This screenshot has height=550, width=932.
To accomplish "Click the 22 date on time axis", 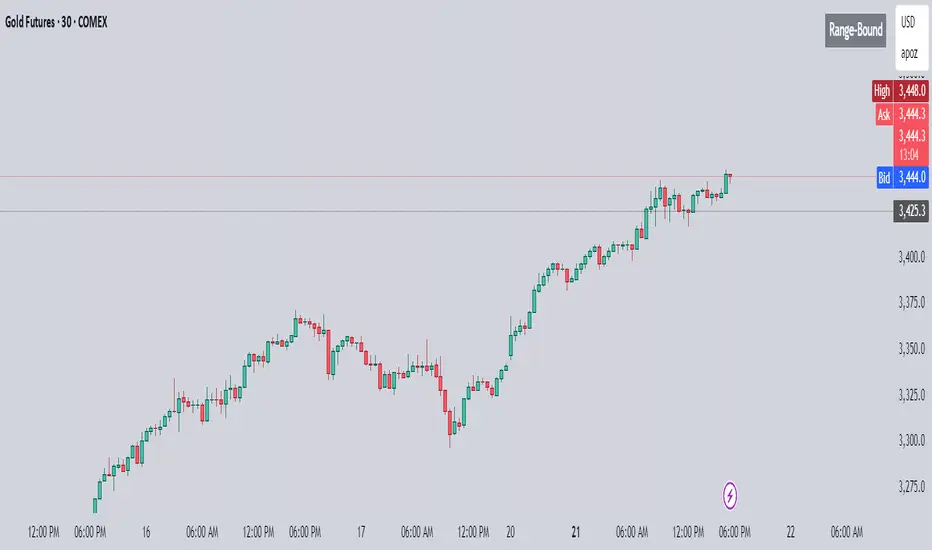I will [791, 530].
